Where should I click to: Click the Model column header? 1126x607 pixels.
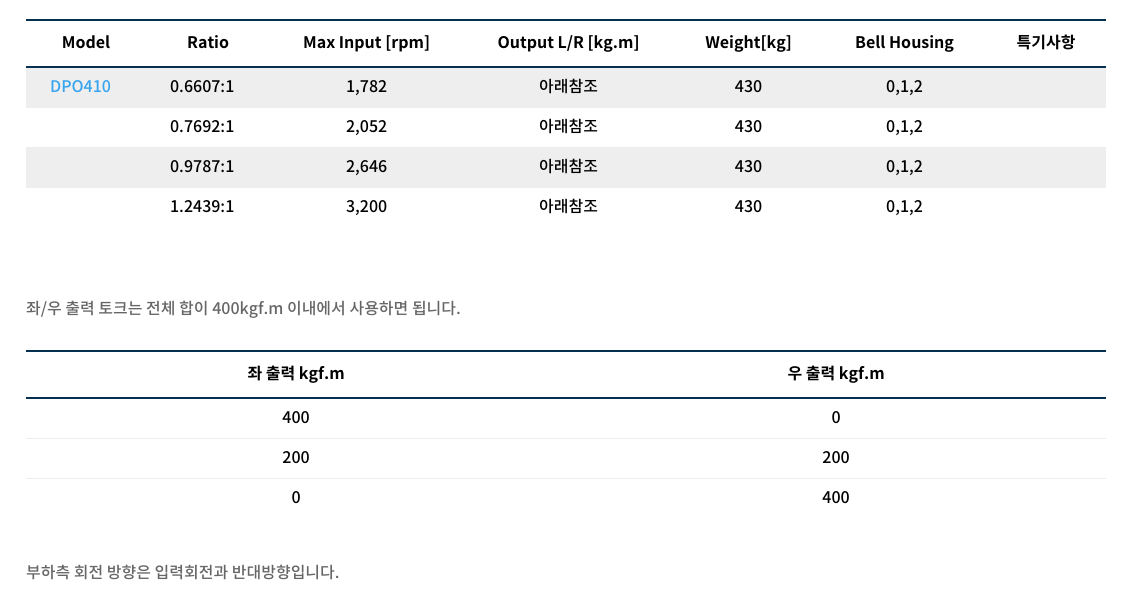(x=86, y=42)
